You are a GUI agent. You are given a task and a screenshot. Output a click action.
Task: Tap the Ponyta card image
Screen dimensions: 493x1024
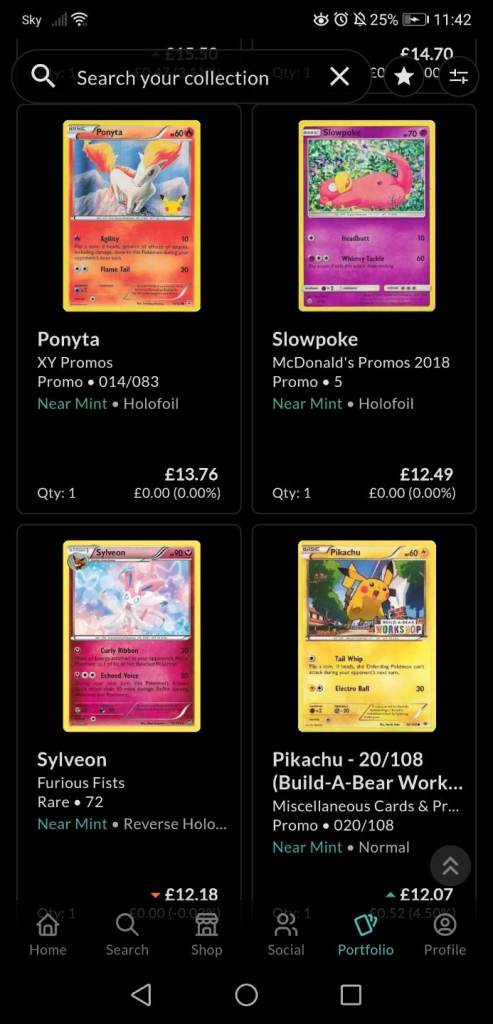132,216
